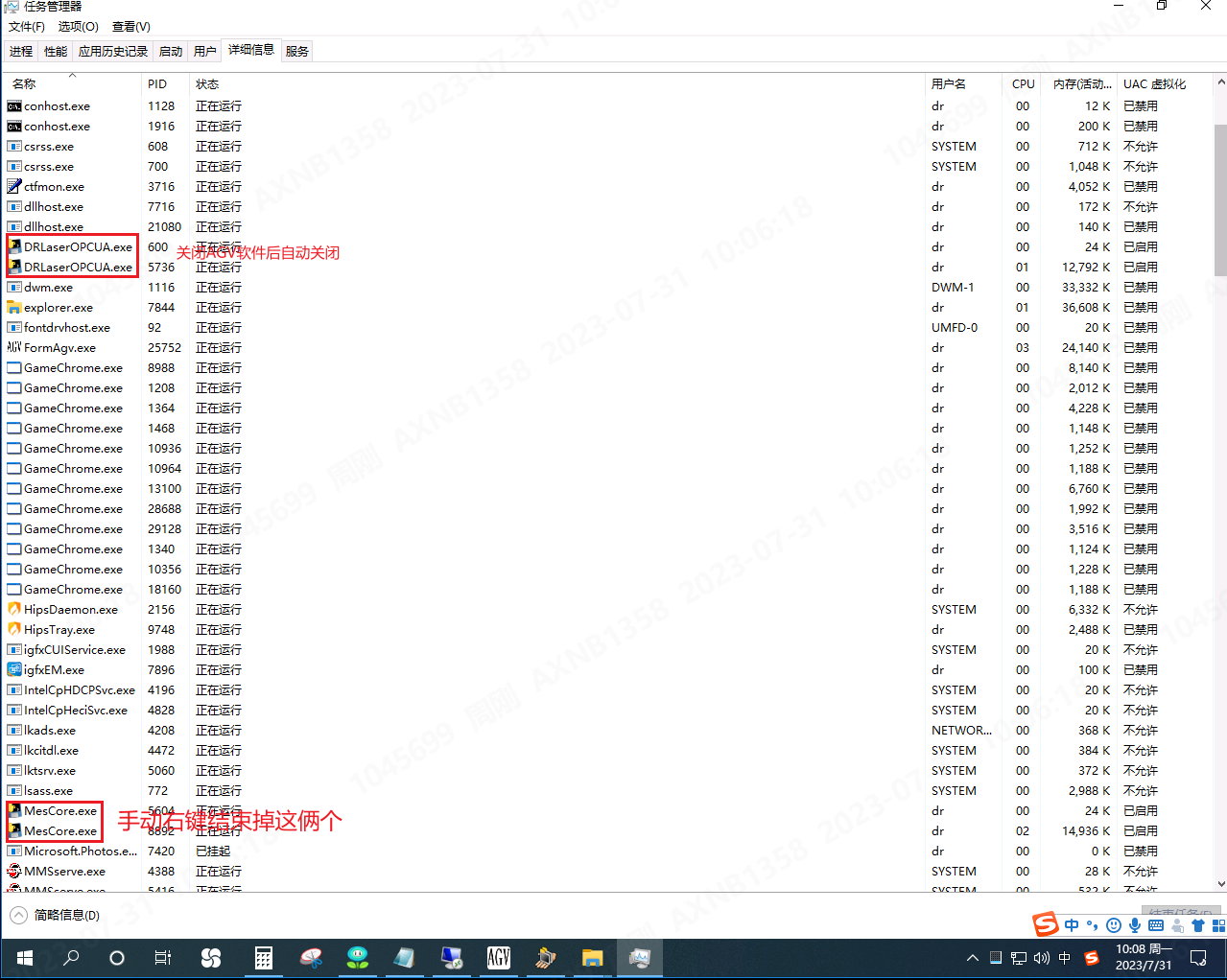This screenshot has width=1227, height=980.
Task: Click the DRLaserOPCUA.exe icon with PID 5736
Action: pyautogui.click(x=14, y=267)
